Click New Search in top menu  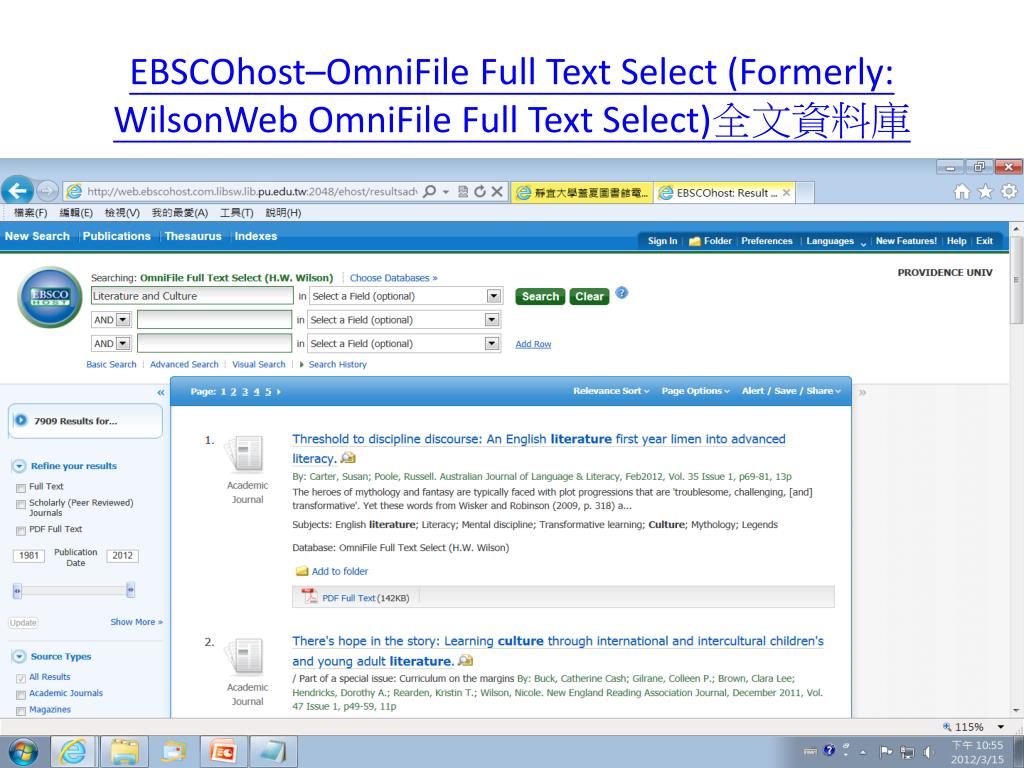click(37, 236)
